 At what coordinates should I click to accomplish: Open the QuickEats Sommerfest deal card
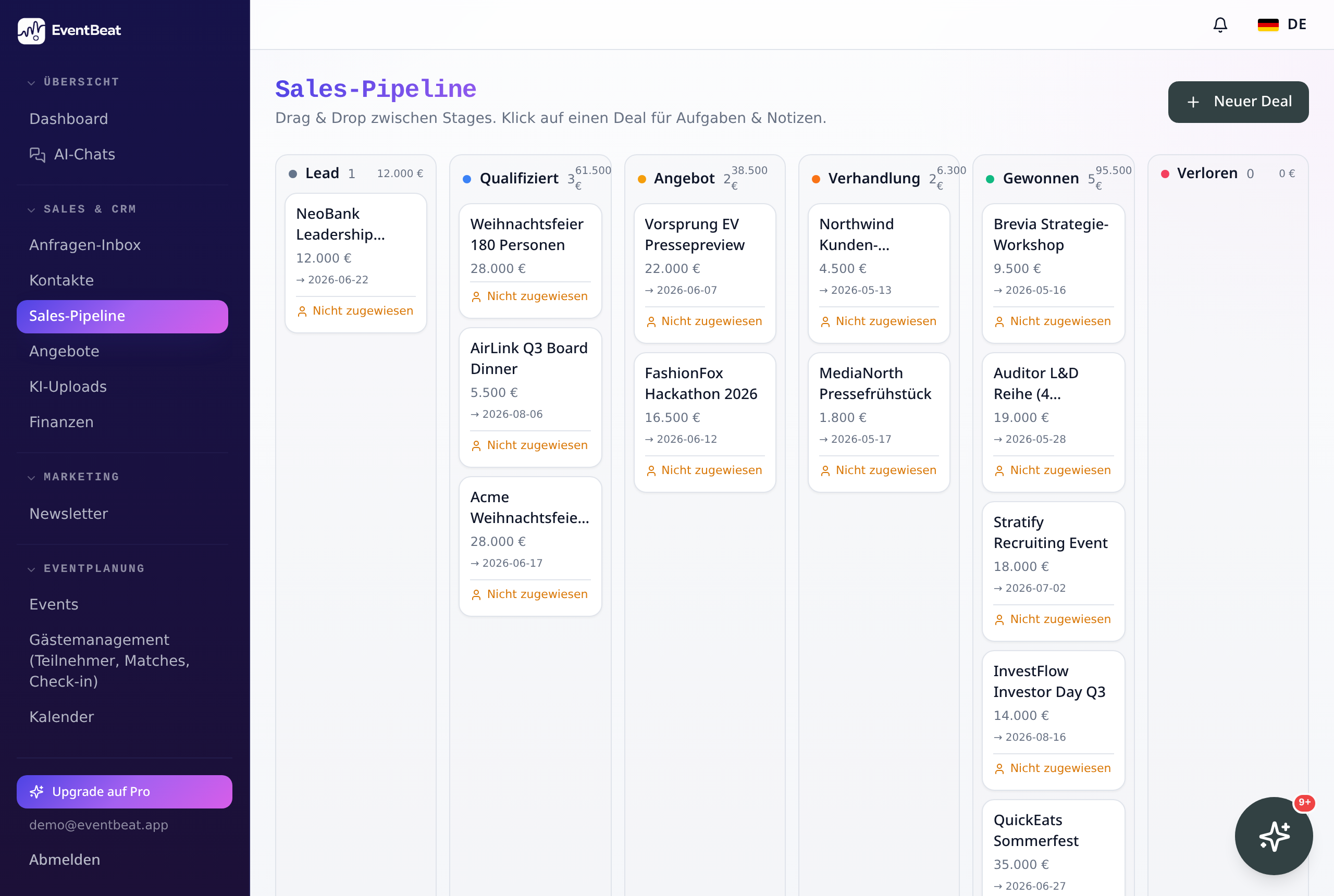click(x=1053, y=848)
